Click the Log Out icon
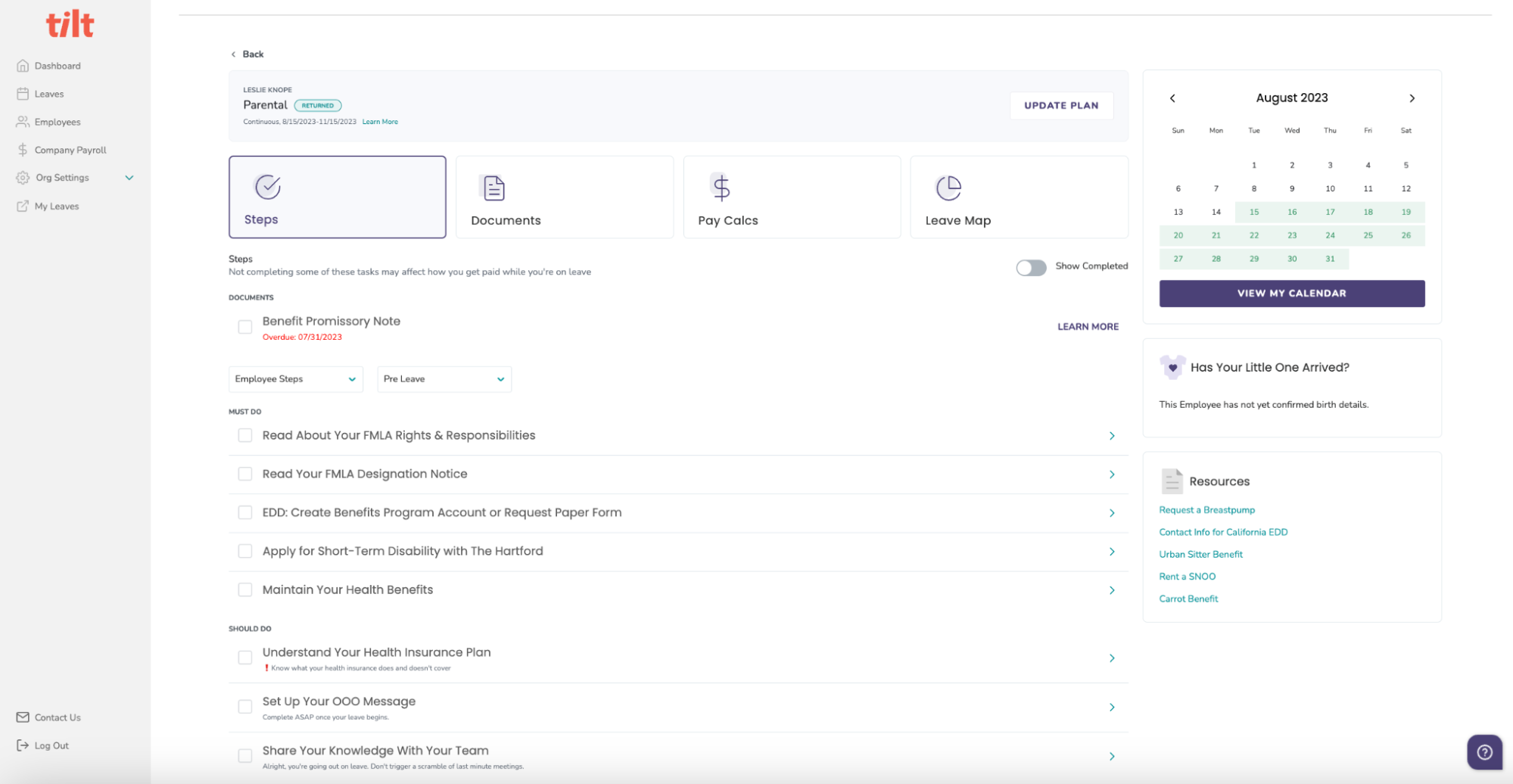Viewport: 1513px width, 784px height. 23,745
